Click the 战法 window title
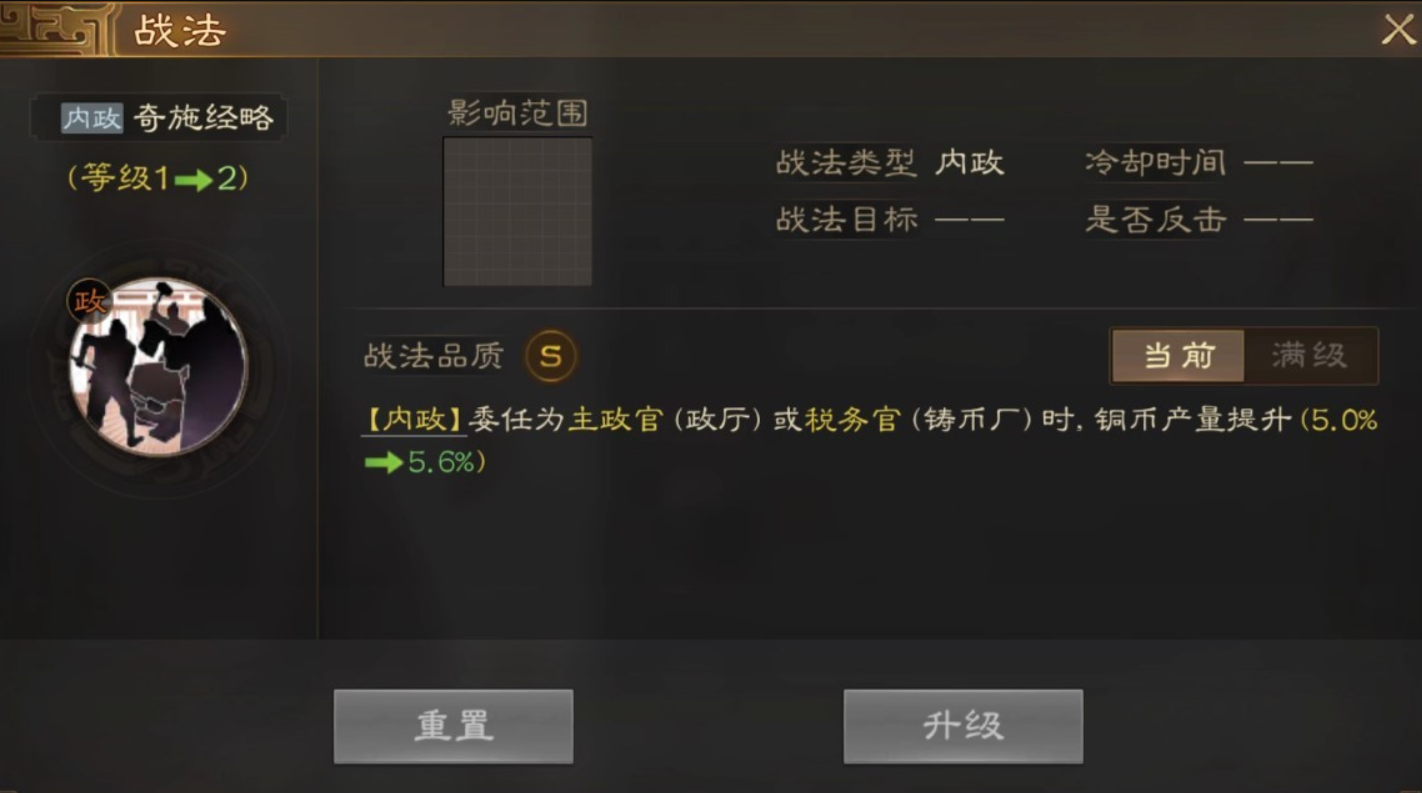 (180, 31)
